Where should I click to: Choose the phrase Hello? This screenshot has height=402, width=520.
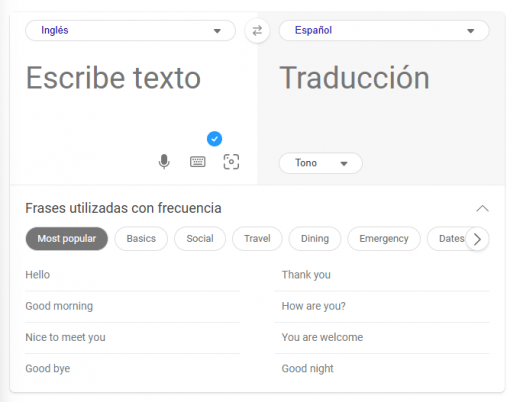coord(132,275)
